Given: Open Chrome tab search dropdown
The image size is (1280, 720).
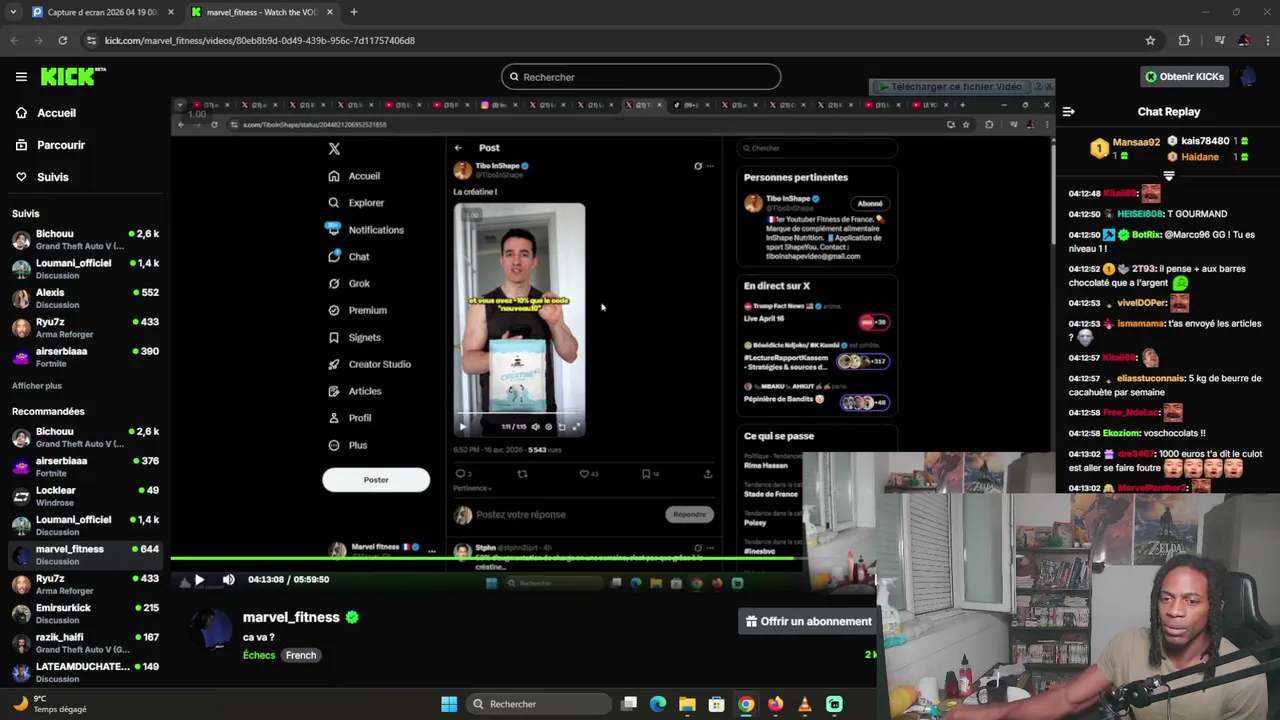Looking at the screenshot, I should (12, 12).
